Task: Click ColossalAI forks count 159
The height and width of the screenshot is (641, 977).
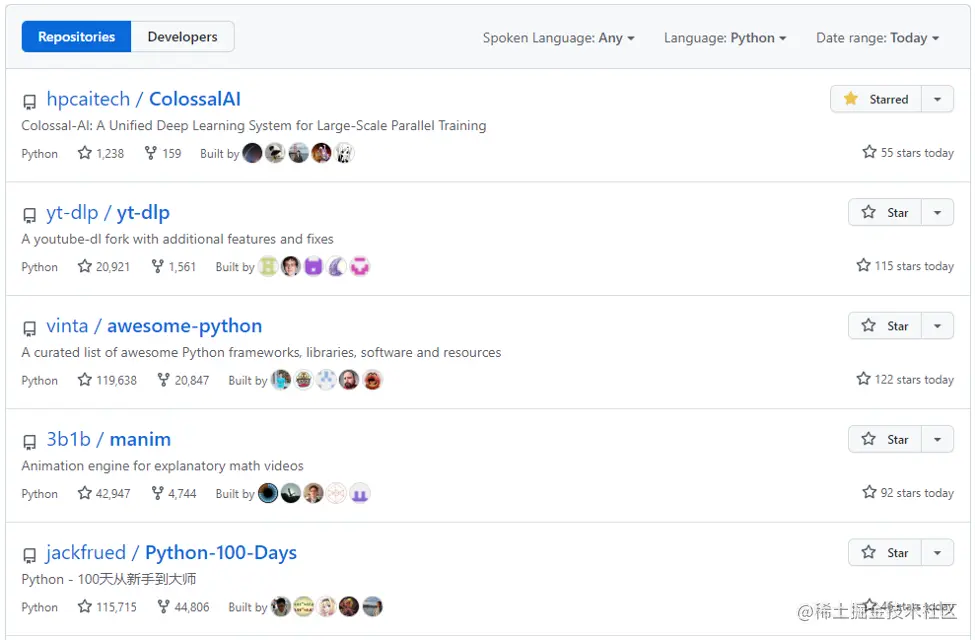Action: [163, 153]
